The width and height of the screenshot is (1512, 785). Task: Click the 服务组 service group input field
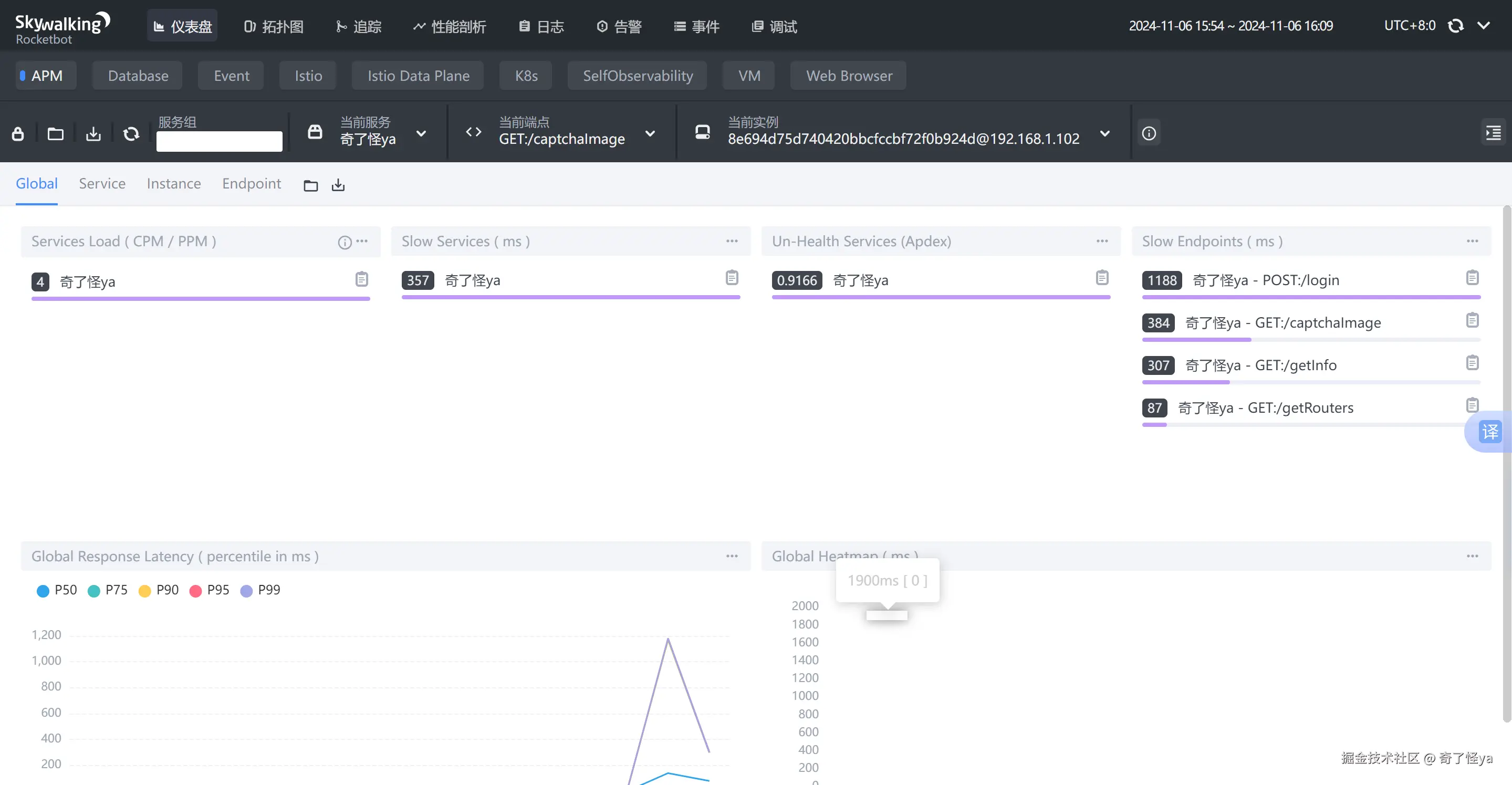click(x=219, y=141)
